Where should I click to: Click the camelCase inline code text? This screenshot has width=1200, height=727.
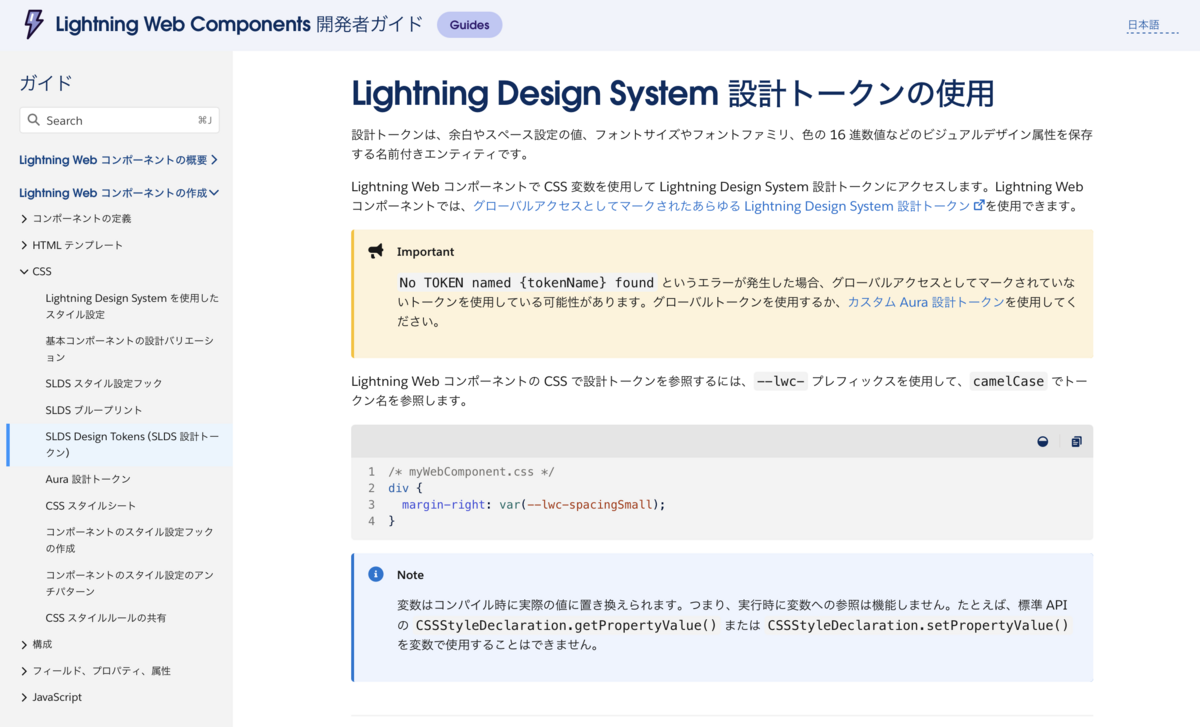pyautogui.click(x=1008, y=381)
